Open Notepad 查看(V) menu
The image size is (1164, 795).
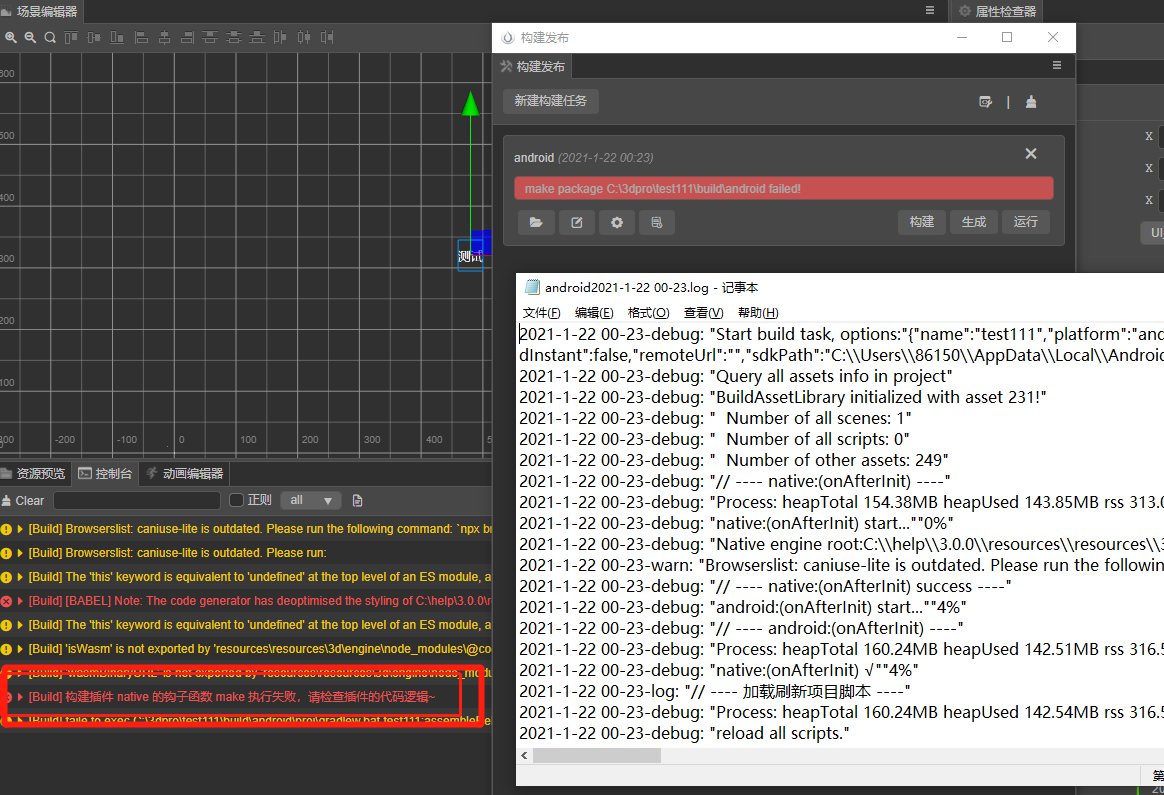(x=703, y=313)
